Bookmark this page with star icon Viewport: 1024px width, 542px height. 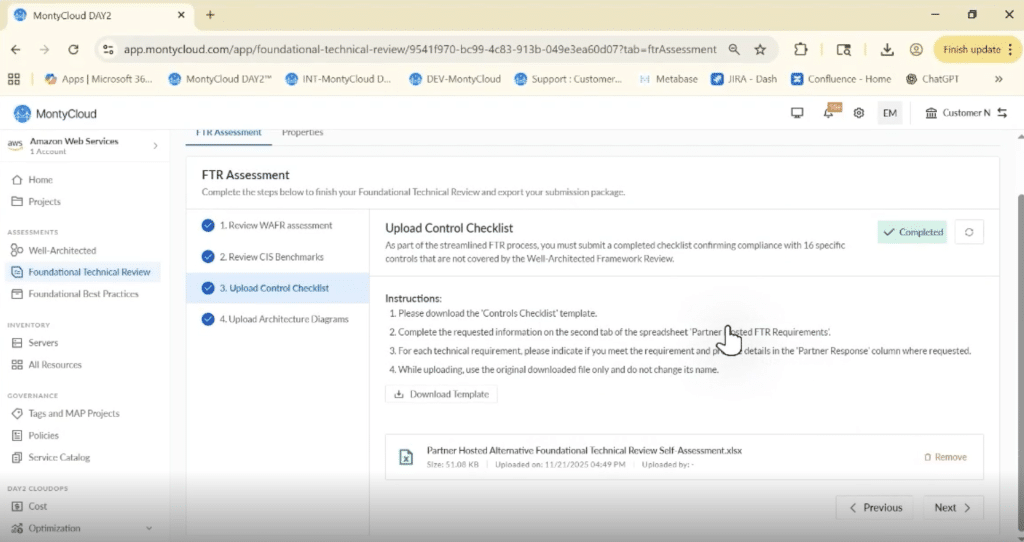pyautogui.click(x=760, y=49)
